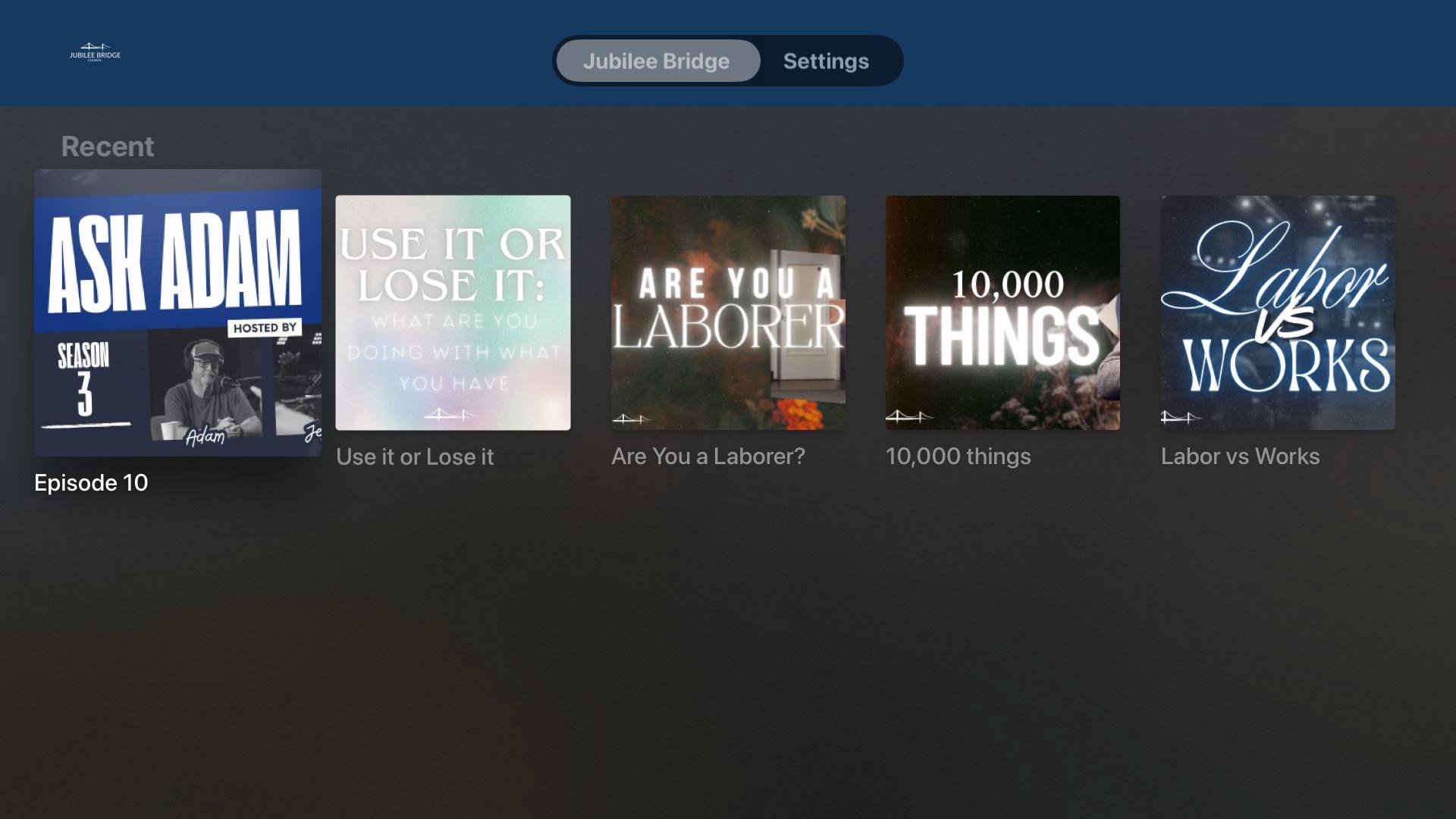
Task: Open the Use It or Lose It artwork
Action: [453, 312]
